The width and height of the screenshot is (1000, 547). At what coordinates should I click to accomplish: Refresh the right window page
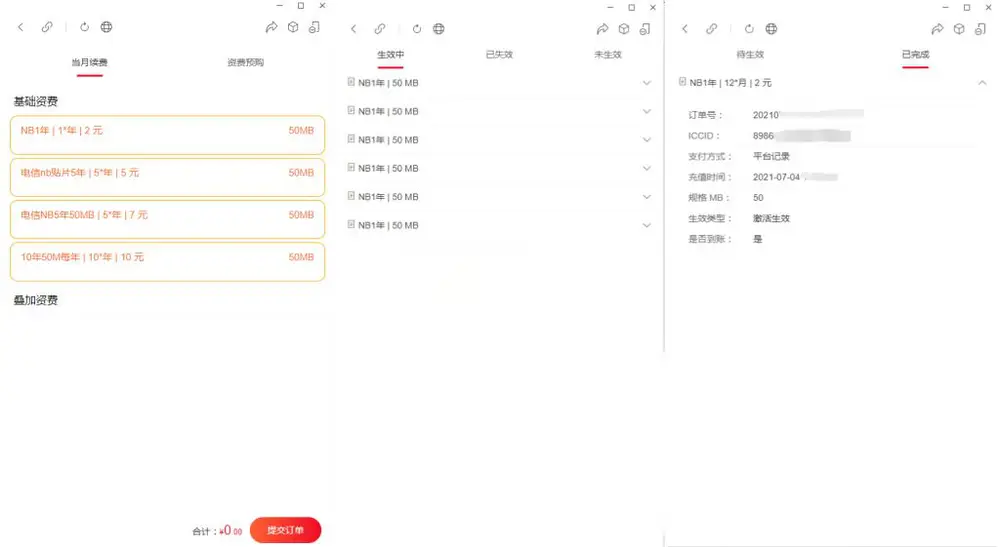[x=749, y=29]
